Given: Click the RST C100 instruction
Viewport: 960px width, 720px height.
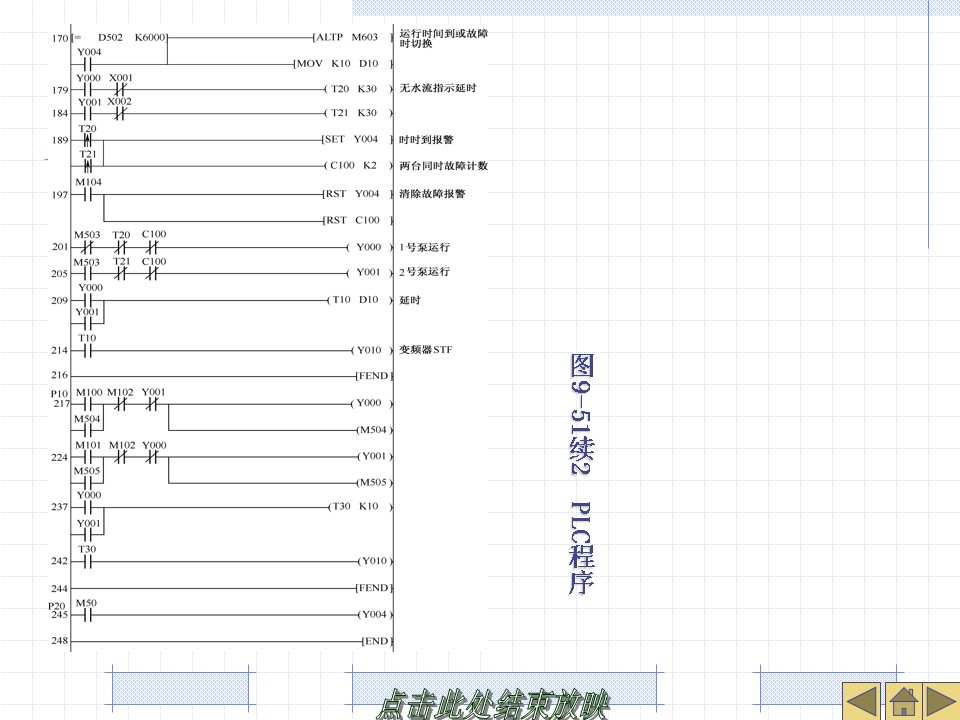Looking at the screenshot, I should click(353, 220).
